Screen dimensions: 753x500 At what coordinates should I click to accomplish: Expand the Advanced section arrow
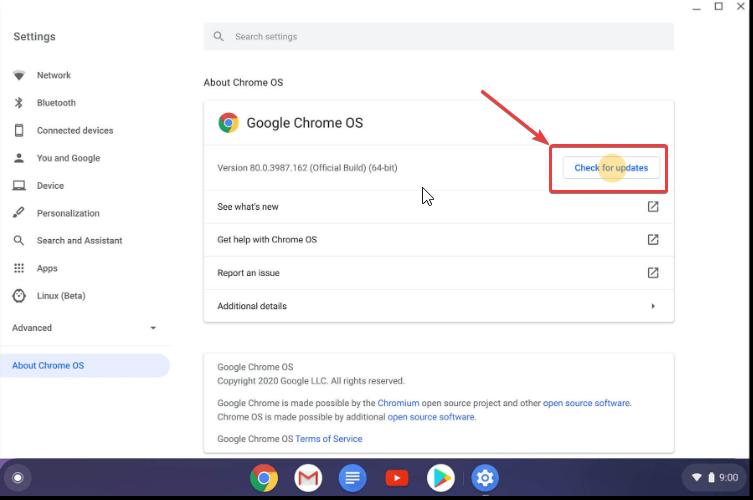(153, 328)
